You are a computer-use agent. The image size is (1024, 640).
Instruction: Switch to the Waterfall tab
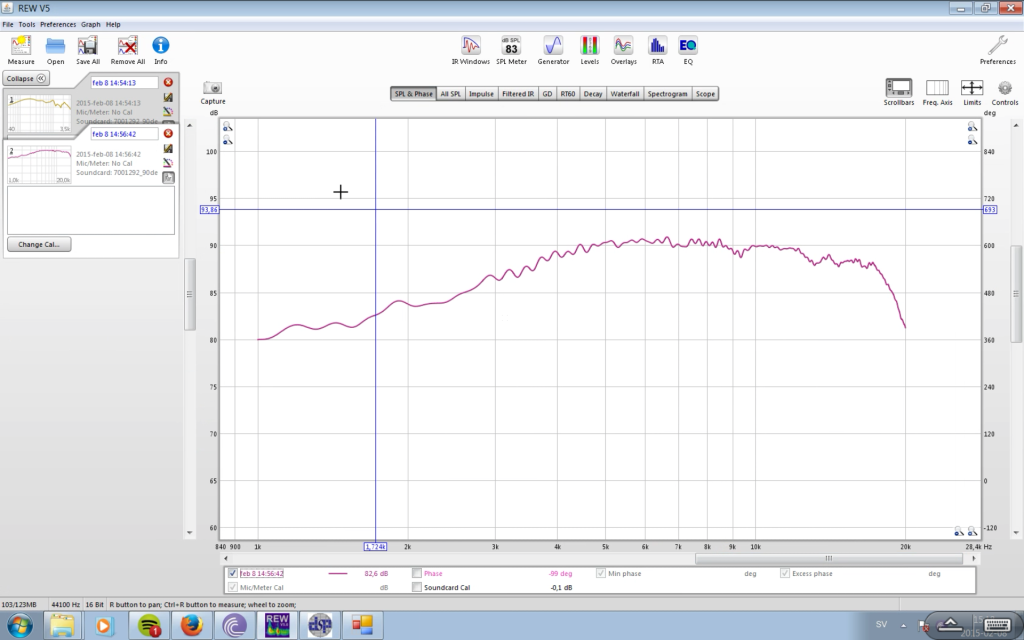[x=624, y=93]
